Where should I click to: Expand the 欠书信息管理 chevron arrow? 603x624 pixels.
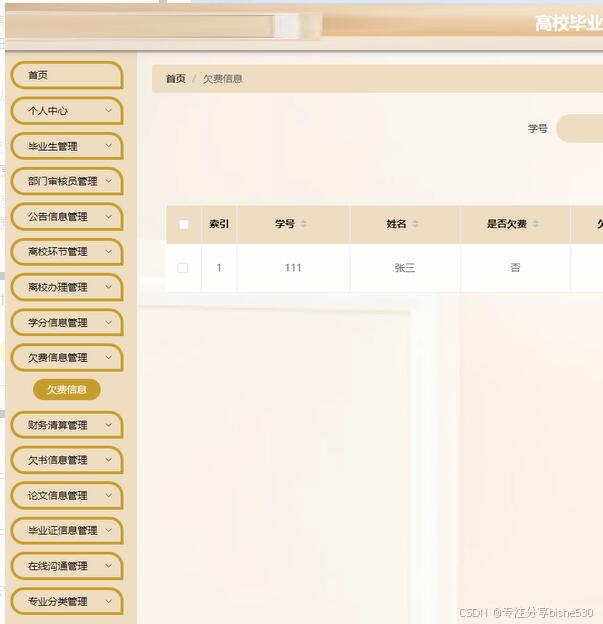108,460
